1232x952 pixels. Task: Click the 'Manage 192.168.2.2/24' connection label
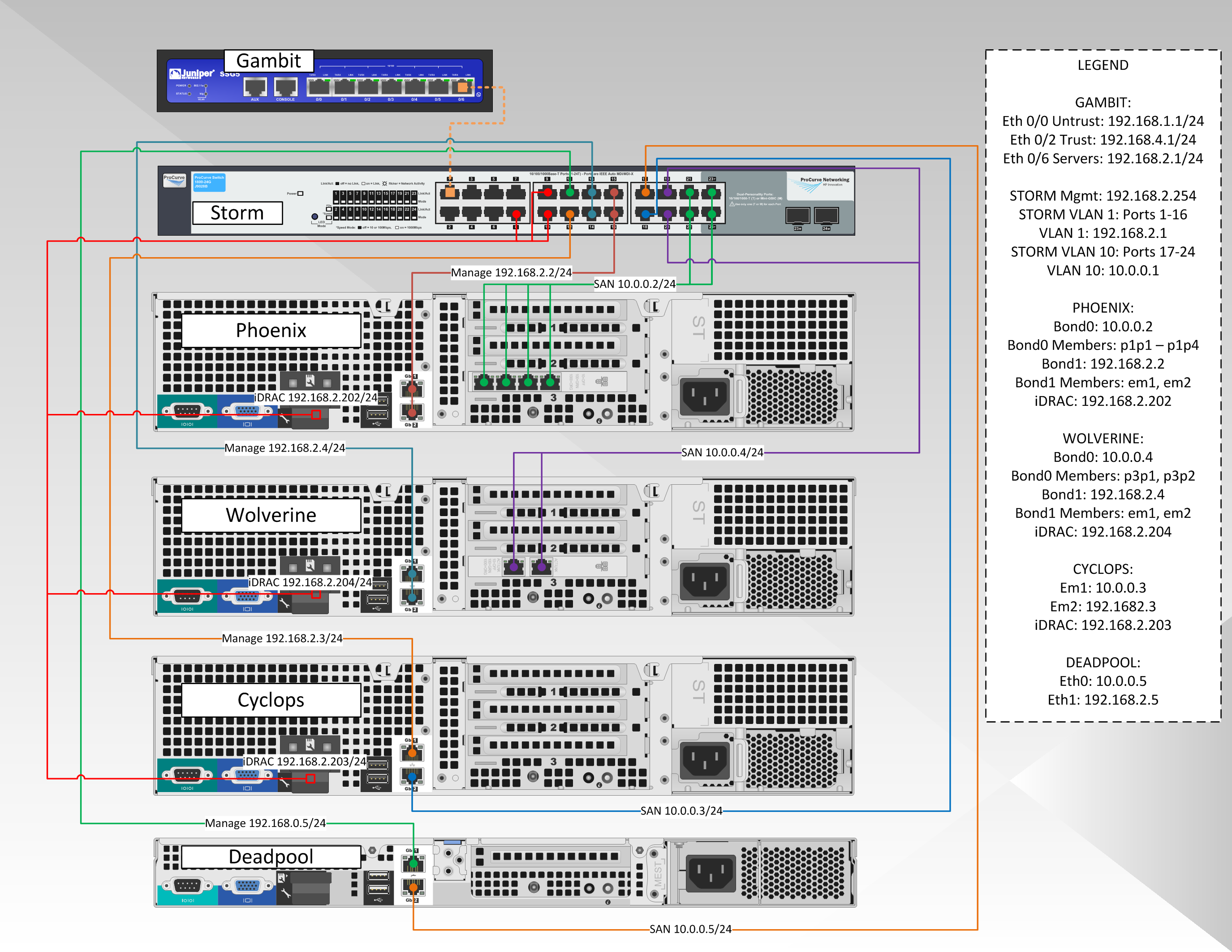pyautogui.click(x=511, y=273)
